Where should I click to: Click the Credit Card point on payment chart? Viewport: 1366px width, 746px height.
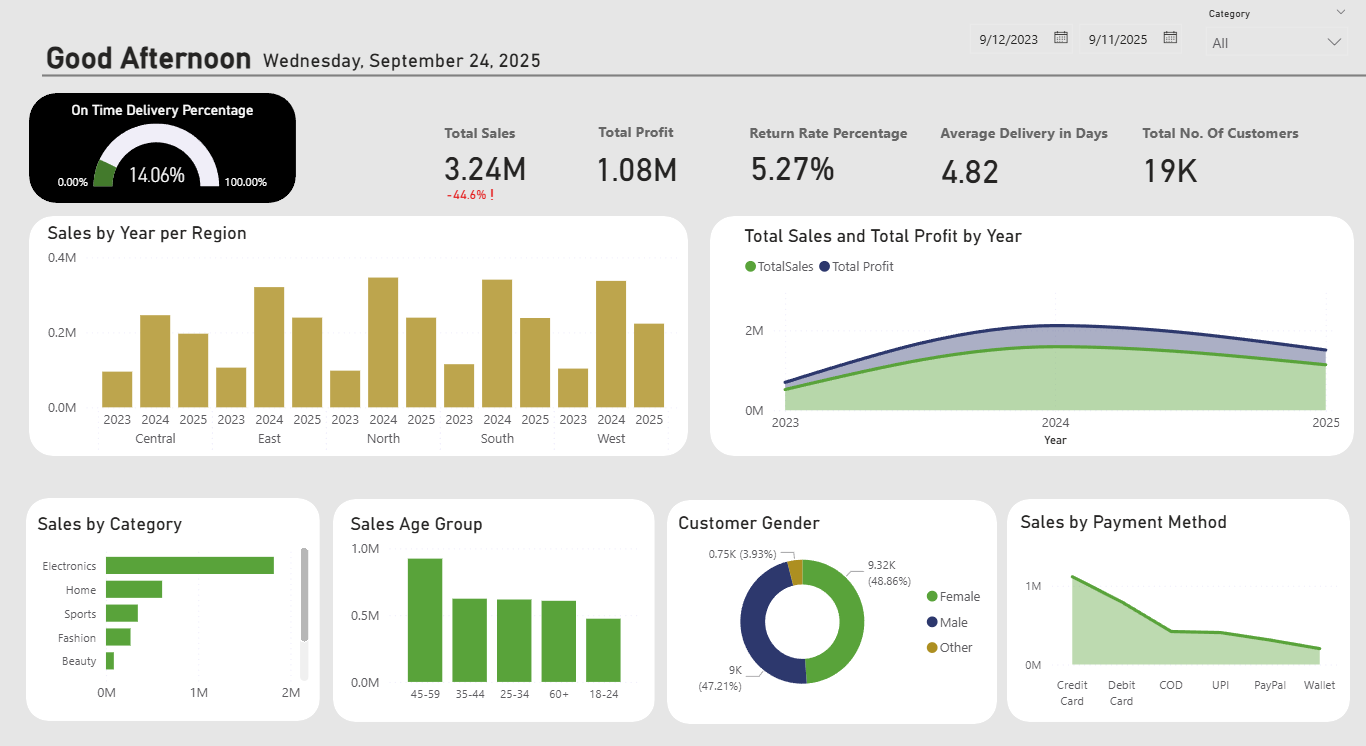click(x=1072, y=577)
